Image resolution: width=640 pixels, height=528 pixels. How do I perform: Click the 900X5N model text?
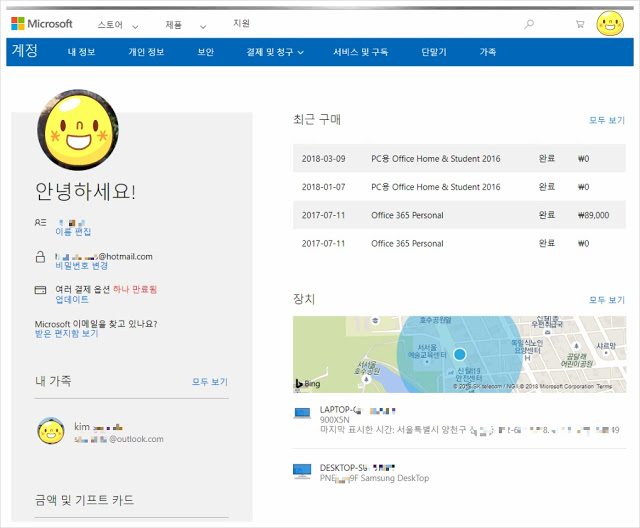[335, 420]
